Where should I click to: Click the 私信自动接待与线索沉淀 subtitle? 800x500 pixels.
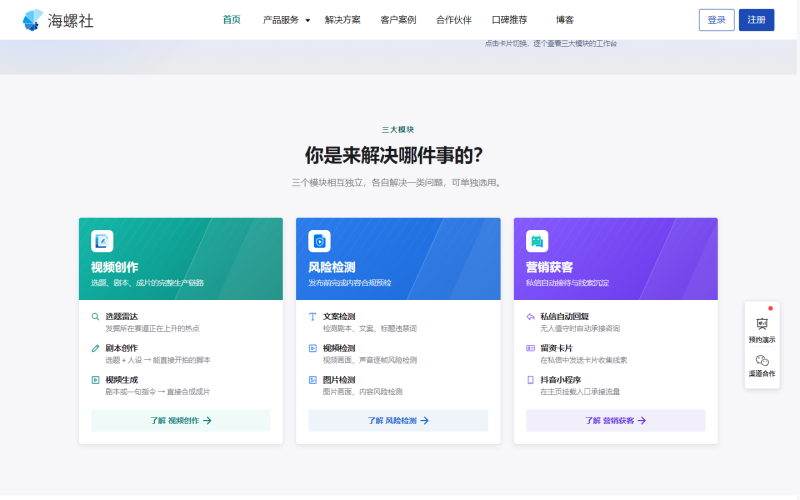[x=567, y=283]
